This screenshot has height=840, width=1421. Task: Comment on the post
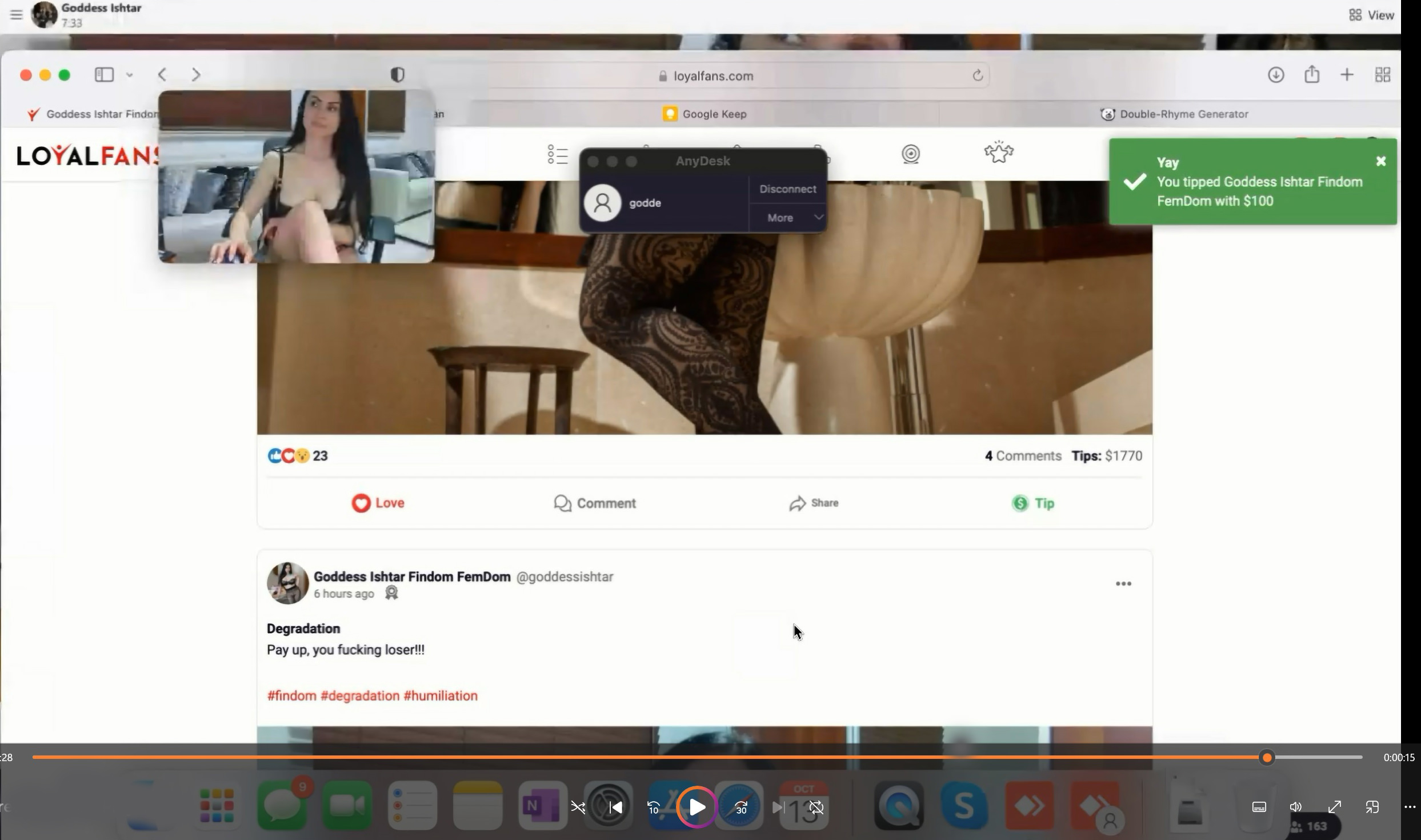click(x=594, y=503)
